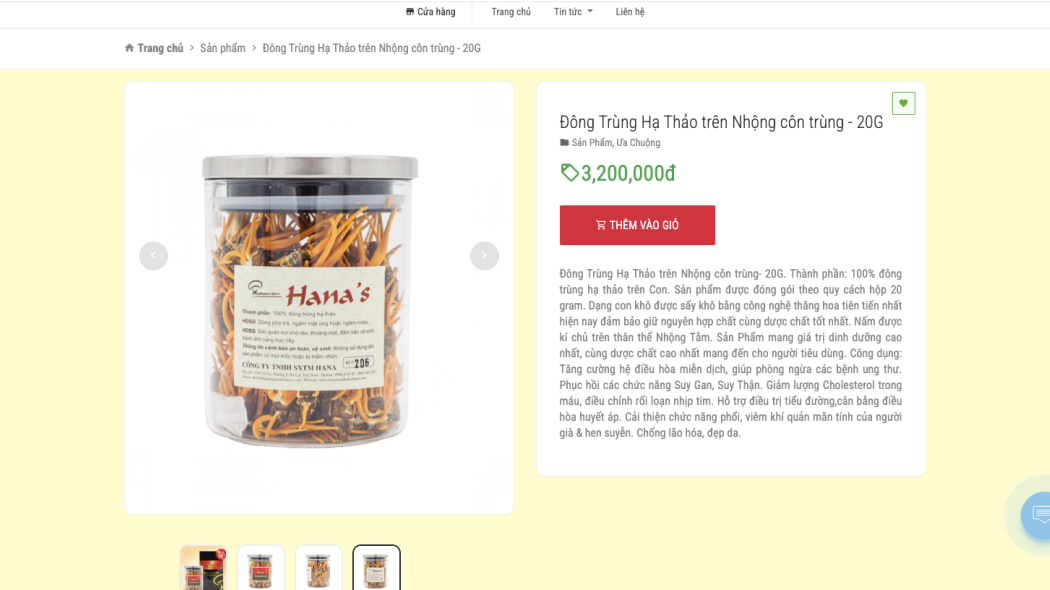The image size is (1050, 590).
Task: Toggle the heart wishlist icon
Action: pyautogui.click(x=903, y=103)
